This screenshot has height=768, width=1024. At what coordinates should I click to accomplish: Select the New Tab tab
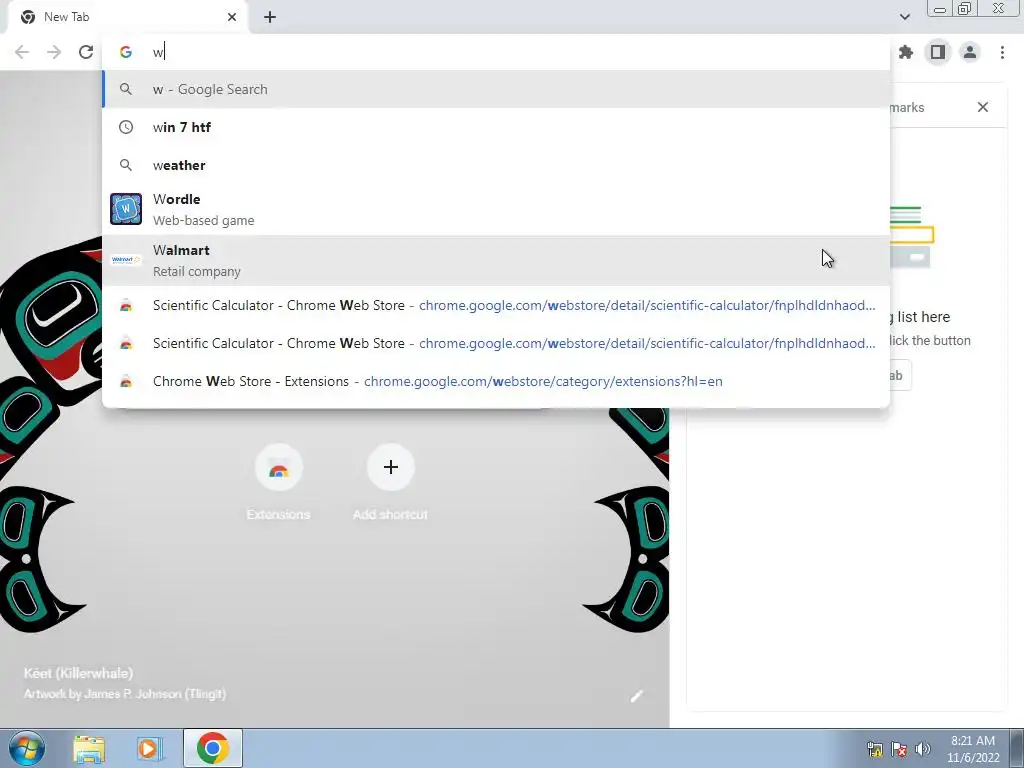[127, 17]
